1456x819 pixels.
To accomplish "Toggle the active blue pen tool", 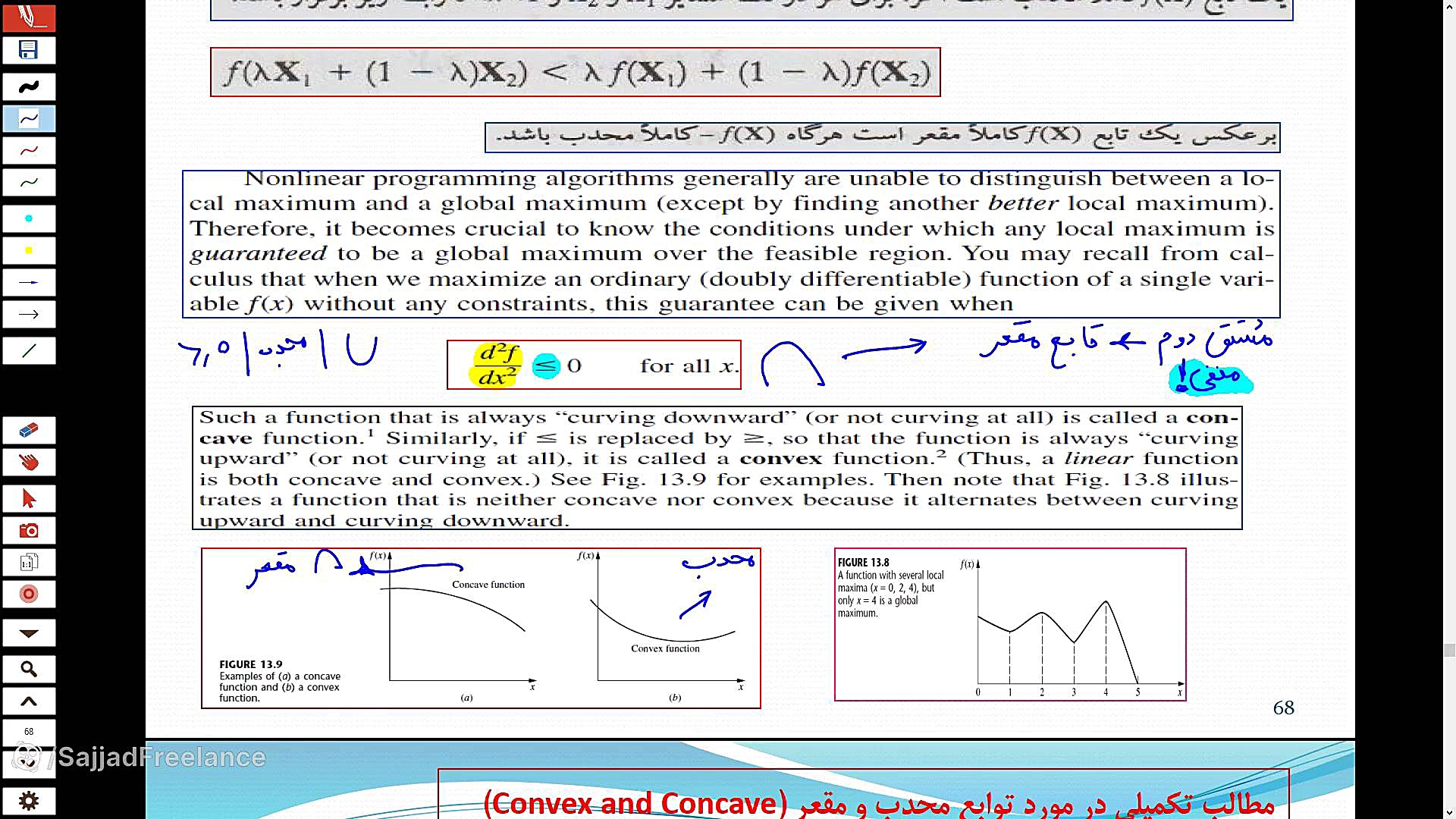I will coord(29,118).
